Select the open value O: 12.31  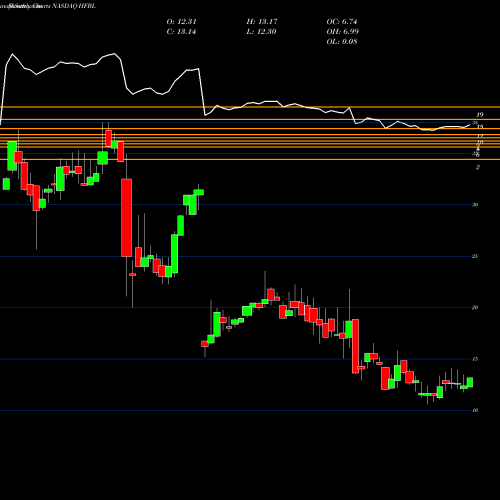[181, 22]
